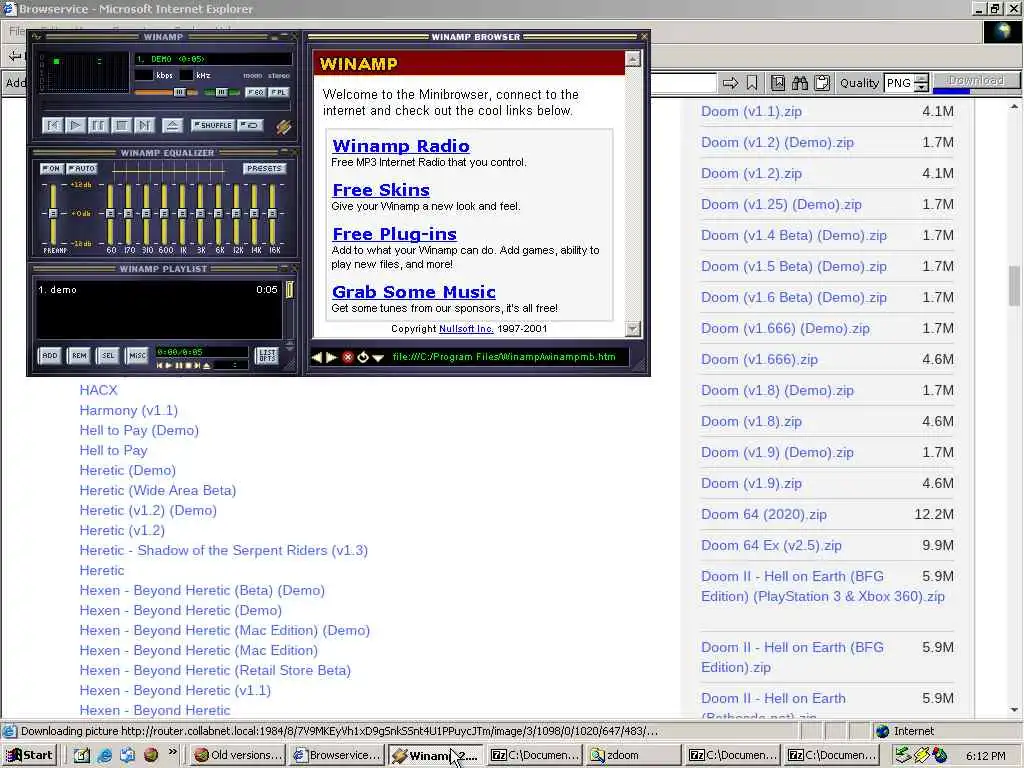Turn the equalizer ON button
Image resolution: width=1024 pixels, height=768 pixels.
tap(52, 168)
